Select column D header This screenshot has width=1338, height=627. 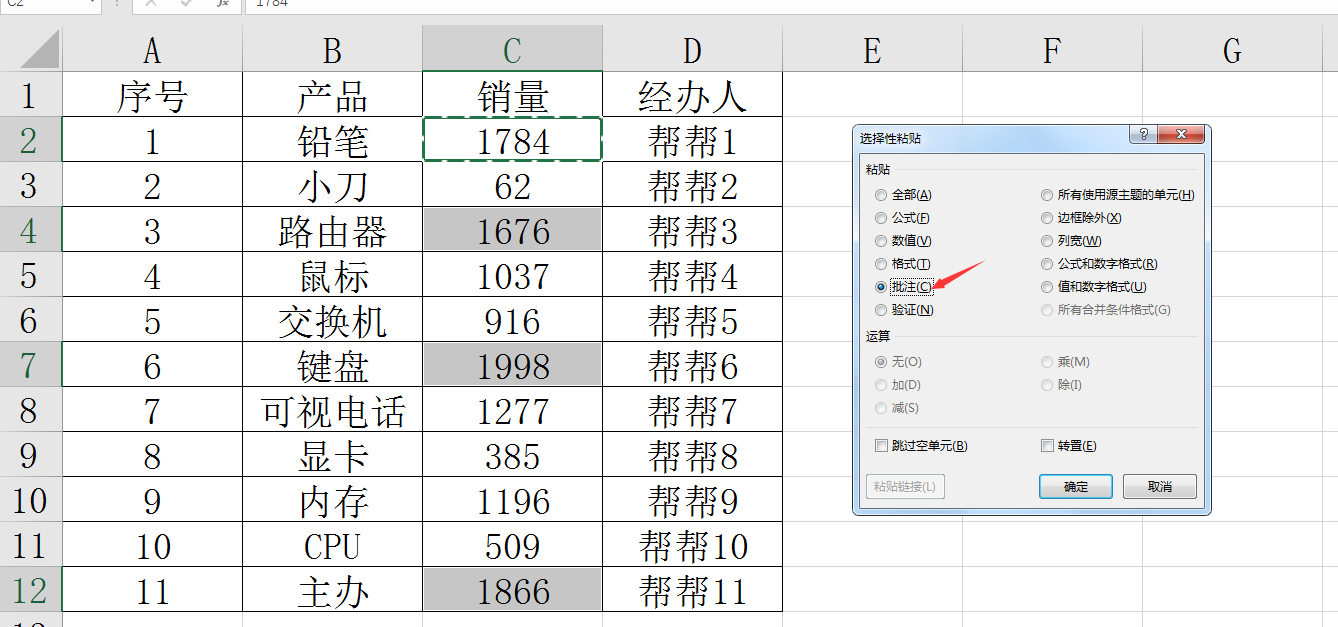692,49
